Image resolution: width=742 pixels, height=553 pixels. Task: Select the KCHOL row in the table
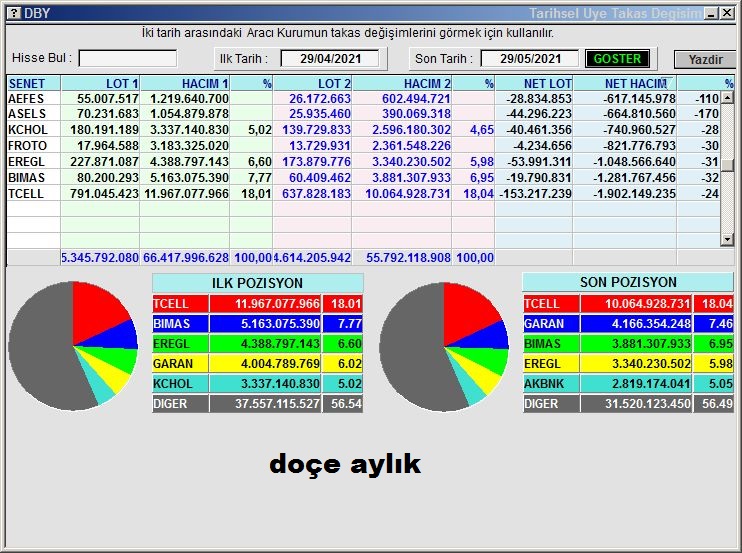tap(363, 130)
